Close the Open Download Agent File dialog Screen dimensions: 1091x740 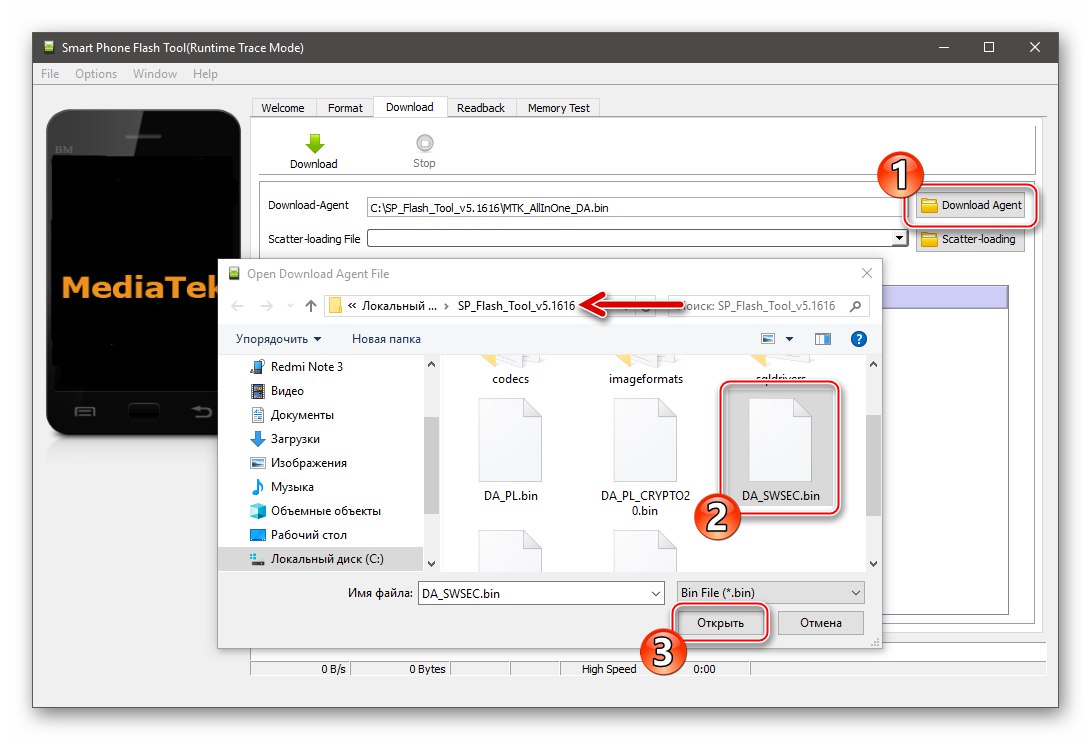click(866, 273)
